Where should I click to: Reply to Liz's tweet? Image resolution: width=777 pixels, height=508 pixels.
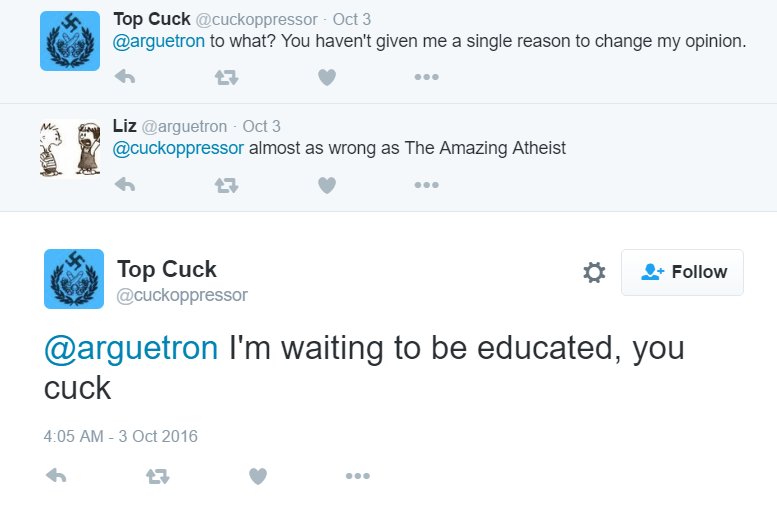pyautogui.click(x=125, y=184)
